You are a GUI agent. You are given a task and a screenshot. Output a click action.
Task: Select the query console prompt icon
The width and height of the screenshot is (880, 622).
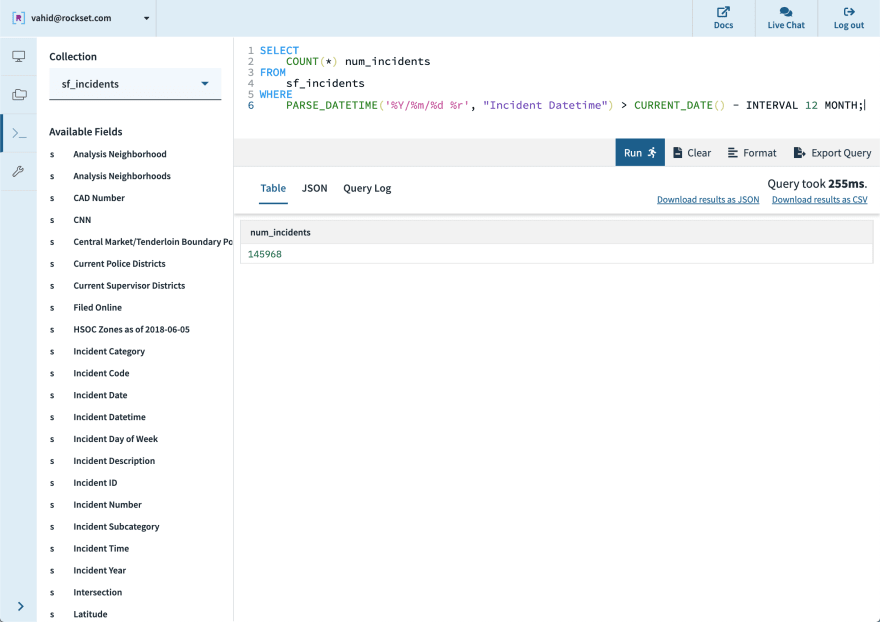coord(19,133)
